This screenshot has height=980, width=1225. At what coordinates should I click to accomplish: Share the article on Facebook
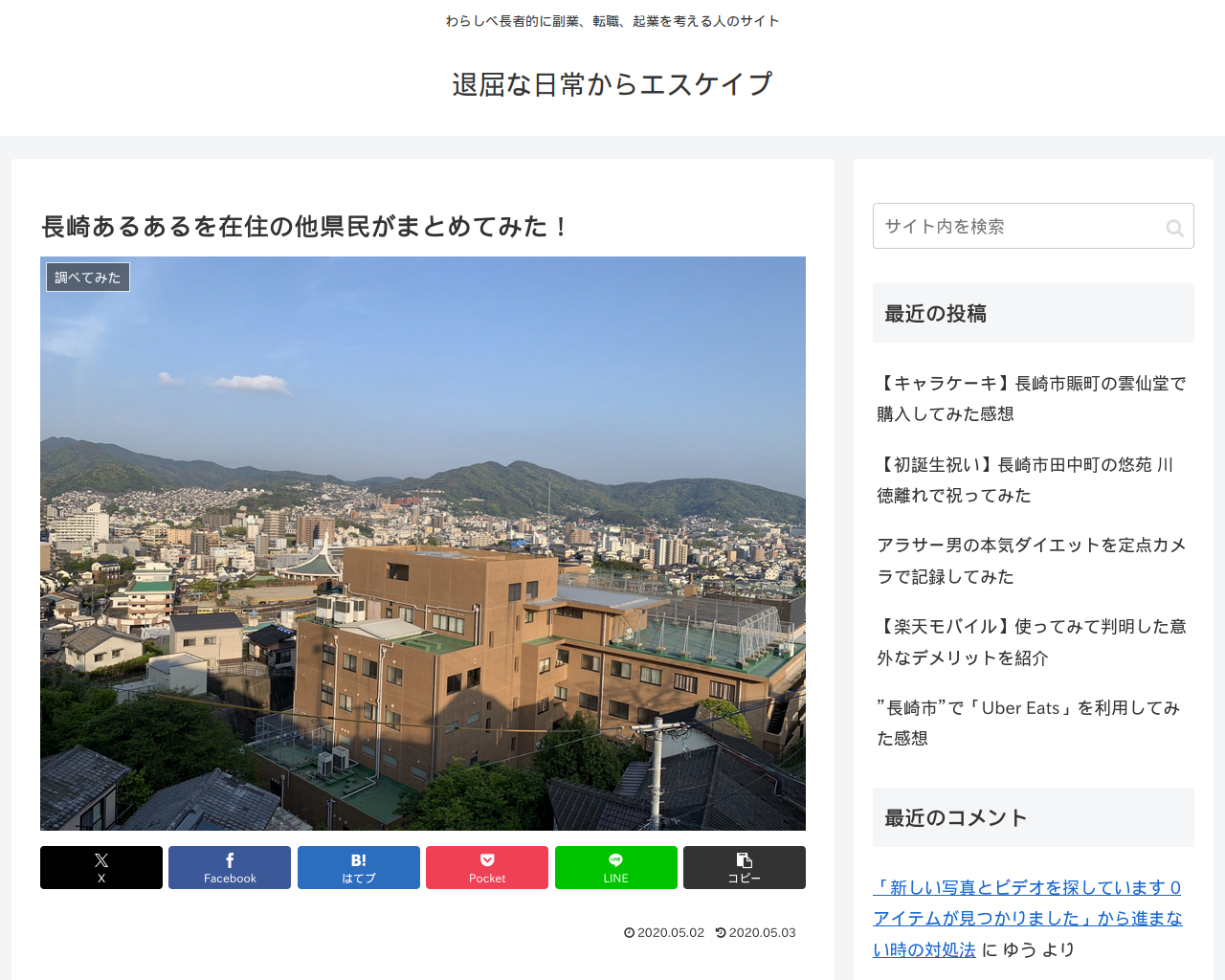click(x=230, y=867)
